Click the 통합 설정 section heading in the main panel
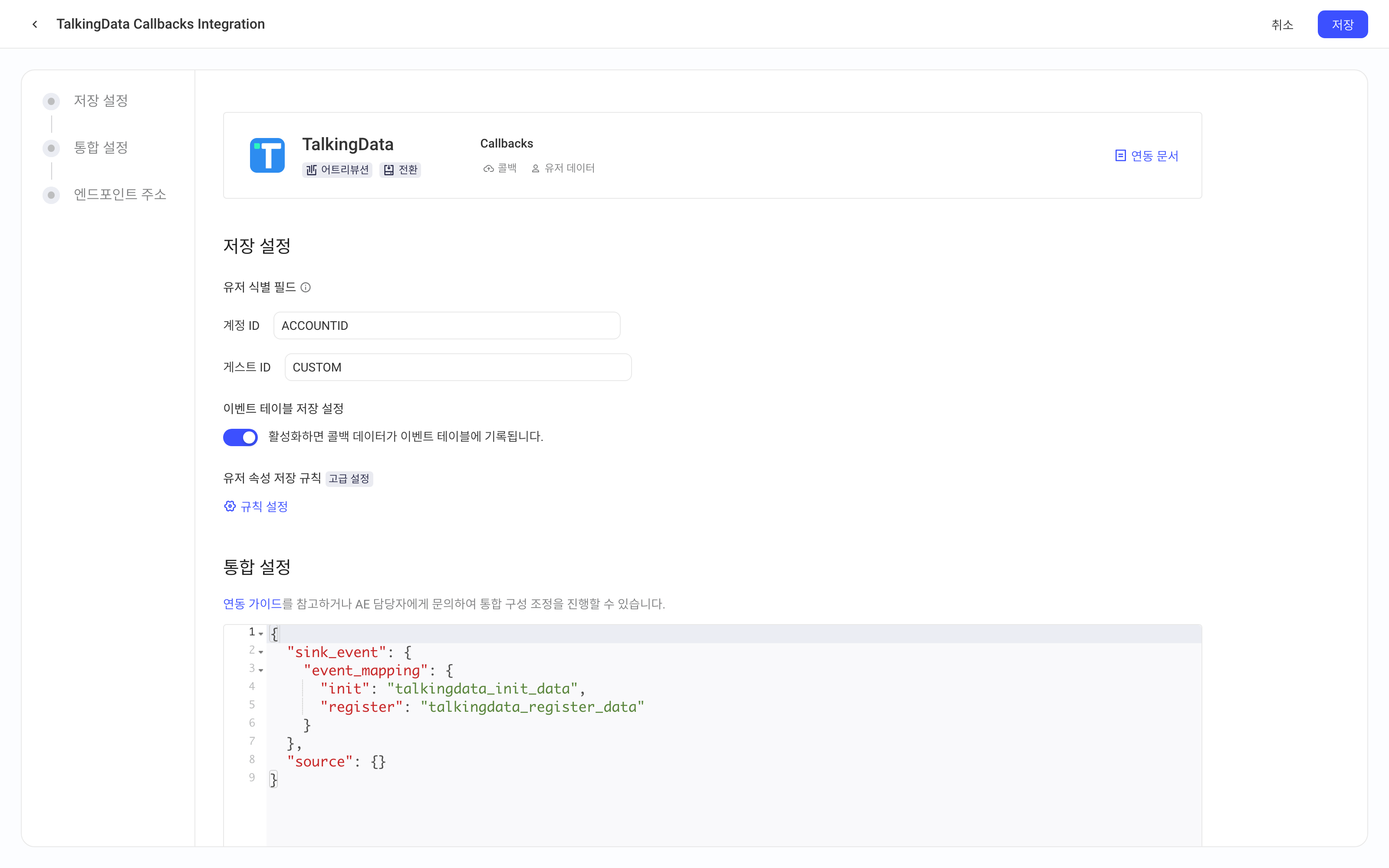 (x=257, y=567)
